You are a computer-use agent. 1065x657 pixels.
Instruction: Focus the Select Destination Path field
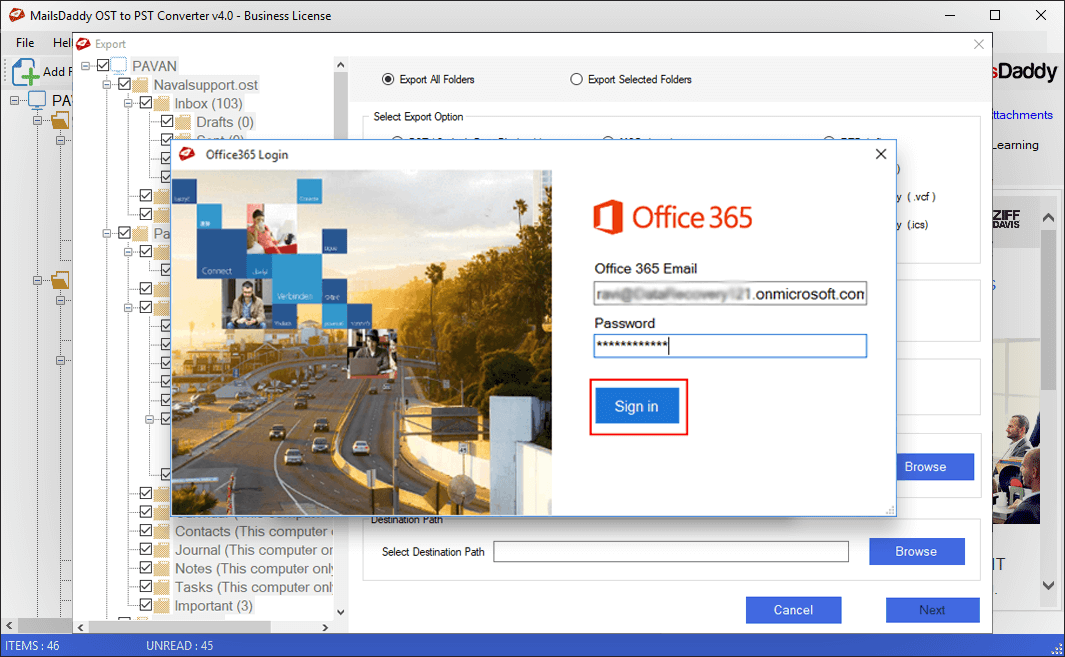tap(671, 552)
